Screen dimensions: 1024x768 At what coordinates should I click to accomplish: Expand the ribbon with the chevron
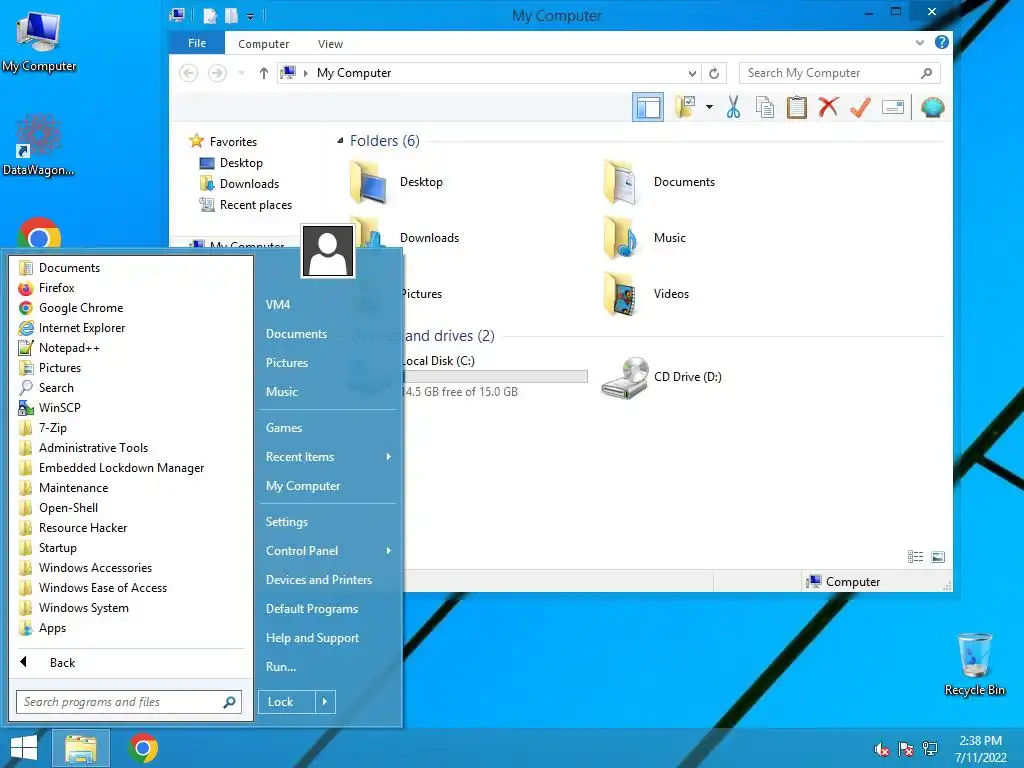(x=920, y=42)
